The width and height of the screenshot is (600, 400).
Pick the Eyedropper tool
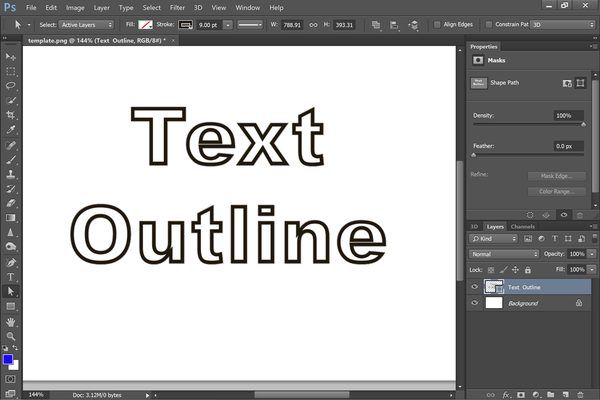[x=11, y=130]
